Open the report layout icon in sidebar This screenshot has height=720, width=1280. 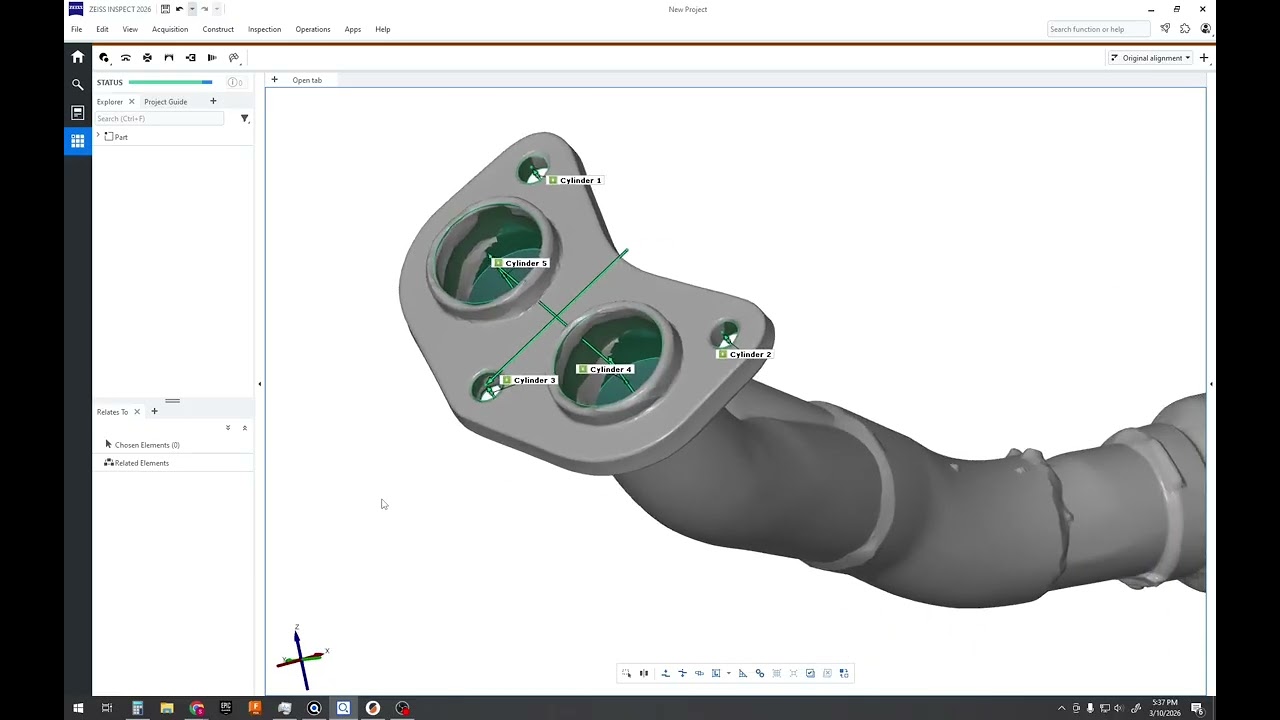[x=78, y=113]
